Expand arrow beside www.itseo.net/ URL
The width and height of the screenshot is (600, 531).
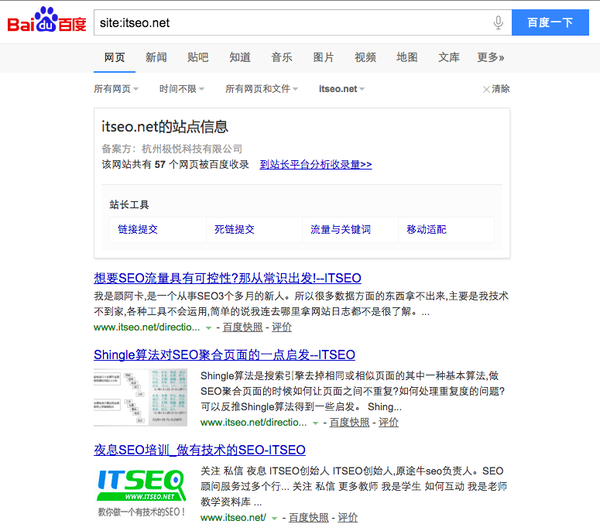point(274,518)
